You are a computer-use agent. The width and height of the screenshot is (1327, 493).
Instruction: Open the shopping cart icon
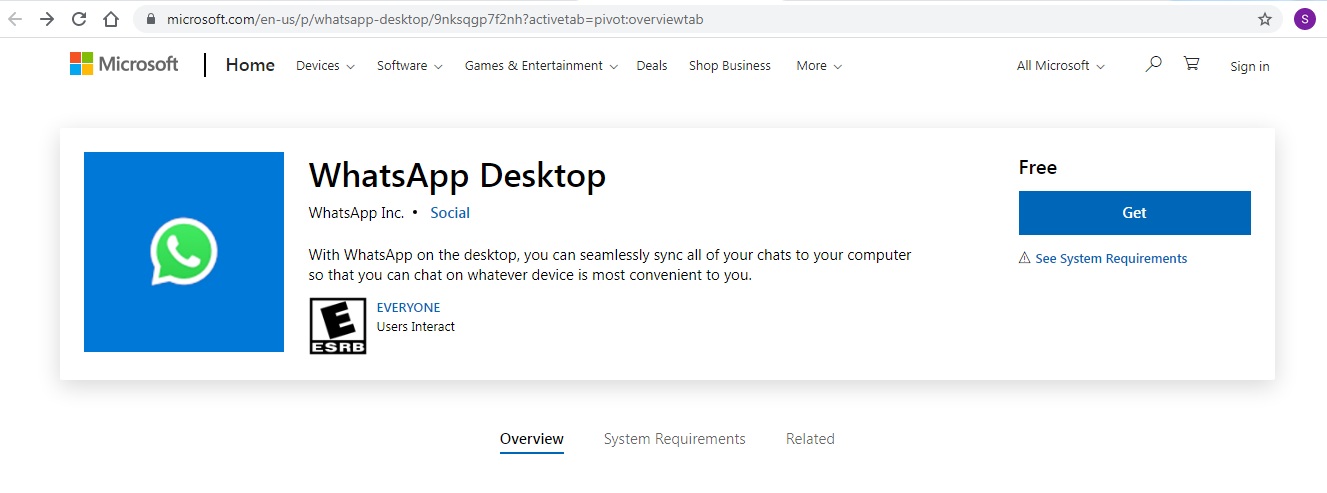click(1191, 64)
